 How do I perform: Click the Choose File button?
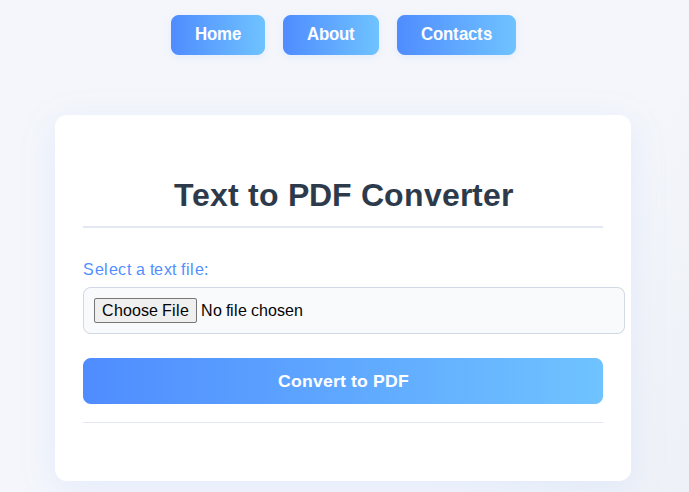tap(145, 311)
